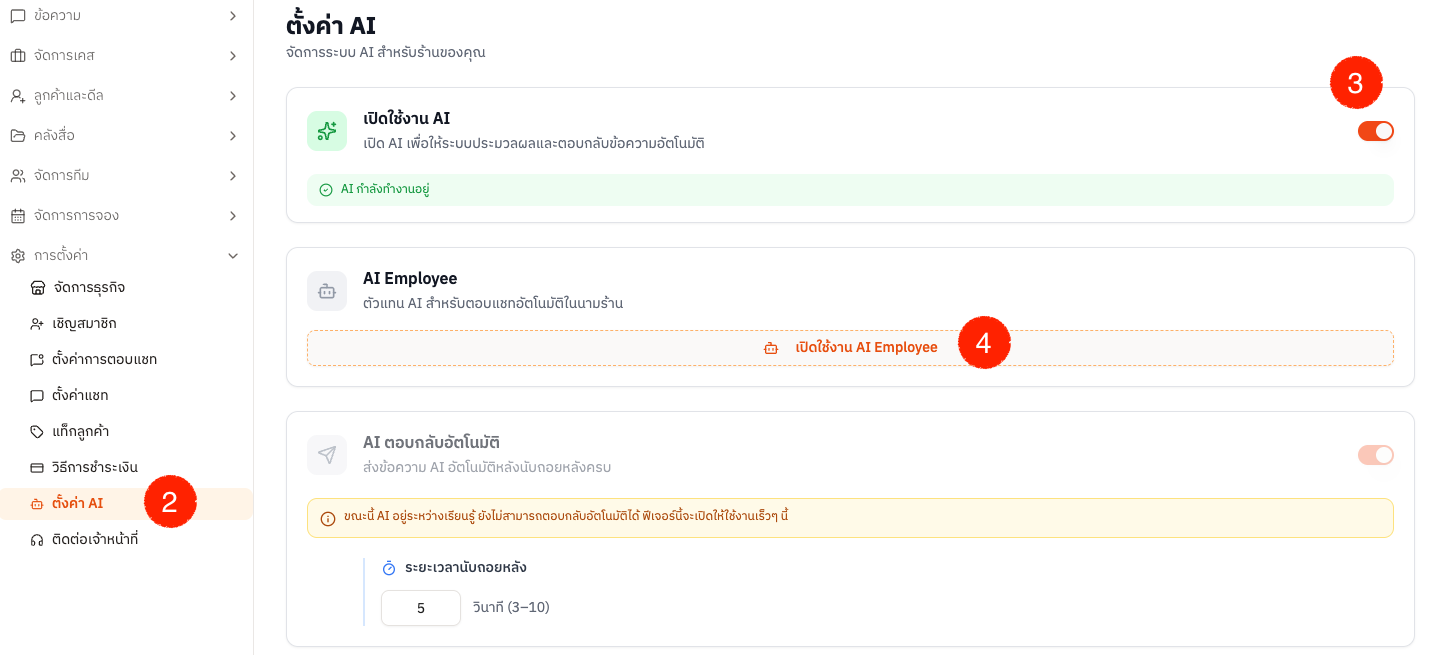Click the check circle icon beside AI กำลังทำงานอยู่
The height and width of the screenshot is (655, 1429).
click(326, 190)
